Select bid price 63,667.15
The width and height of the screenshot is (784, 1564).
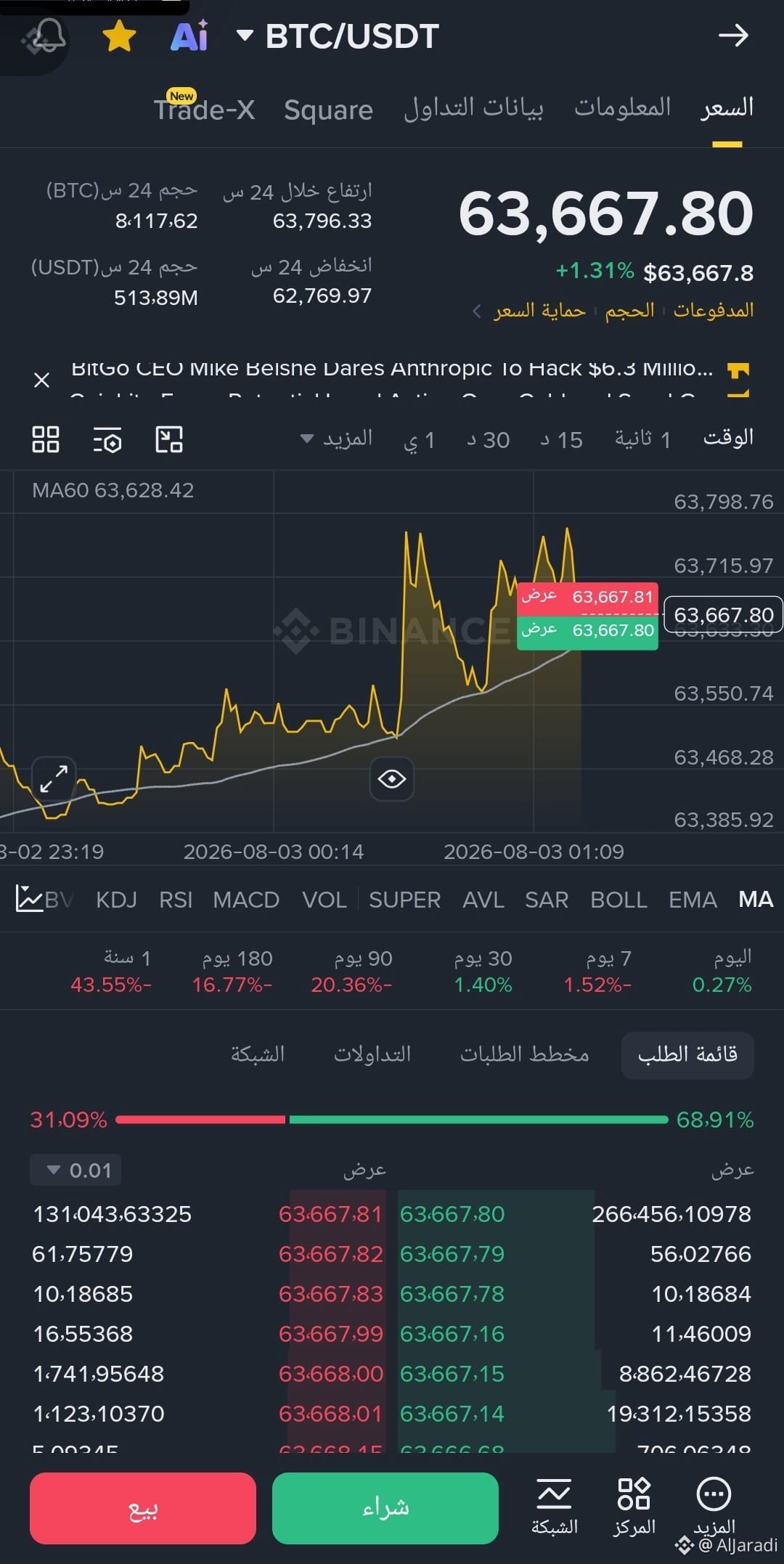pyautogui.click(x=452, y=1374)
